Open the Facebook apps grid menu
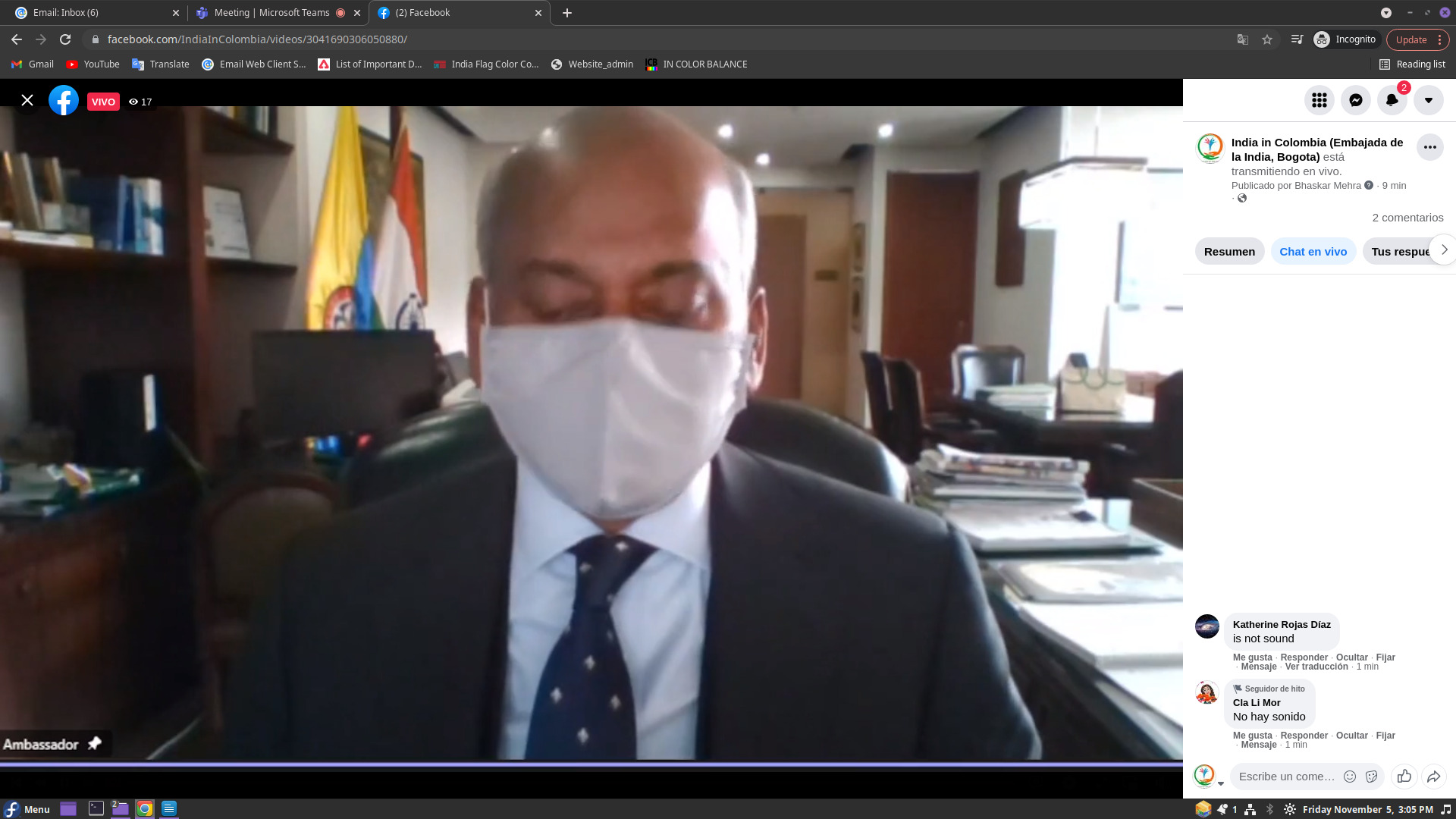Screen dimensions: 1456x819 pos(1319,100)
